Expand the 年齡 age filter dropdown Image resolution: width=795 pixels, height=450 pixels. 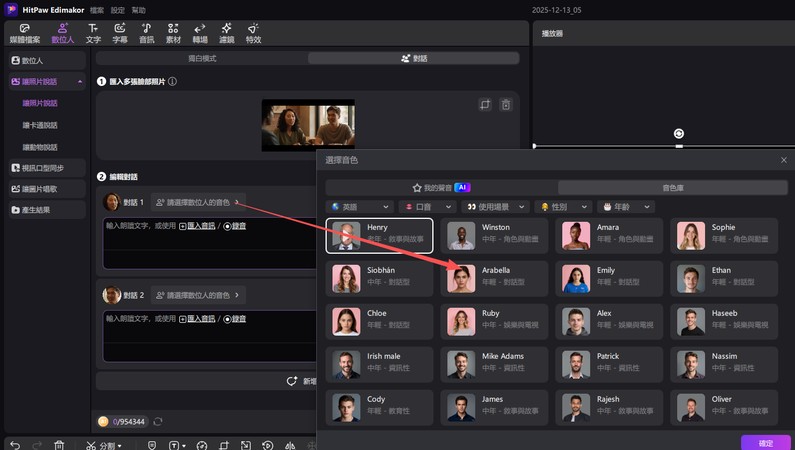click(629, 207)
